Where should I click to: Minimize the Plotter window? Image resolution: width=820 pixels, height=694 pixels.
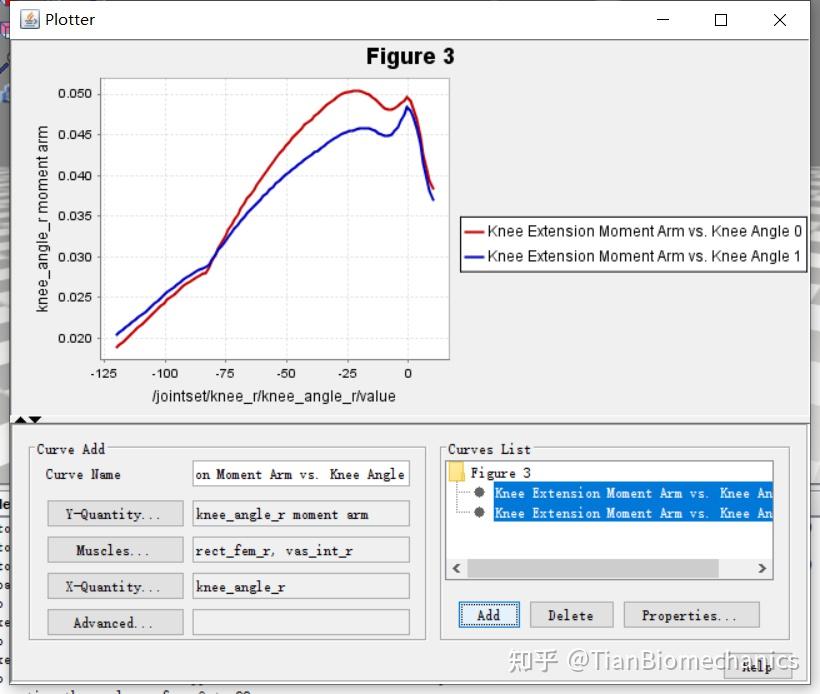[x=663, y=20]
